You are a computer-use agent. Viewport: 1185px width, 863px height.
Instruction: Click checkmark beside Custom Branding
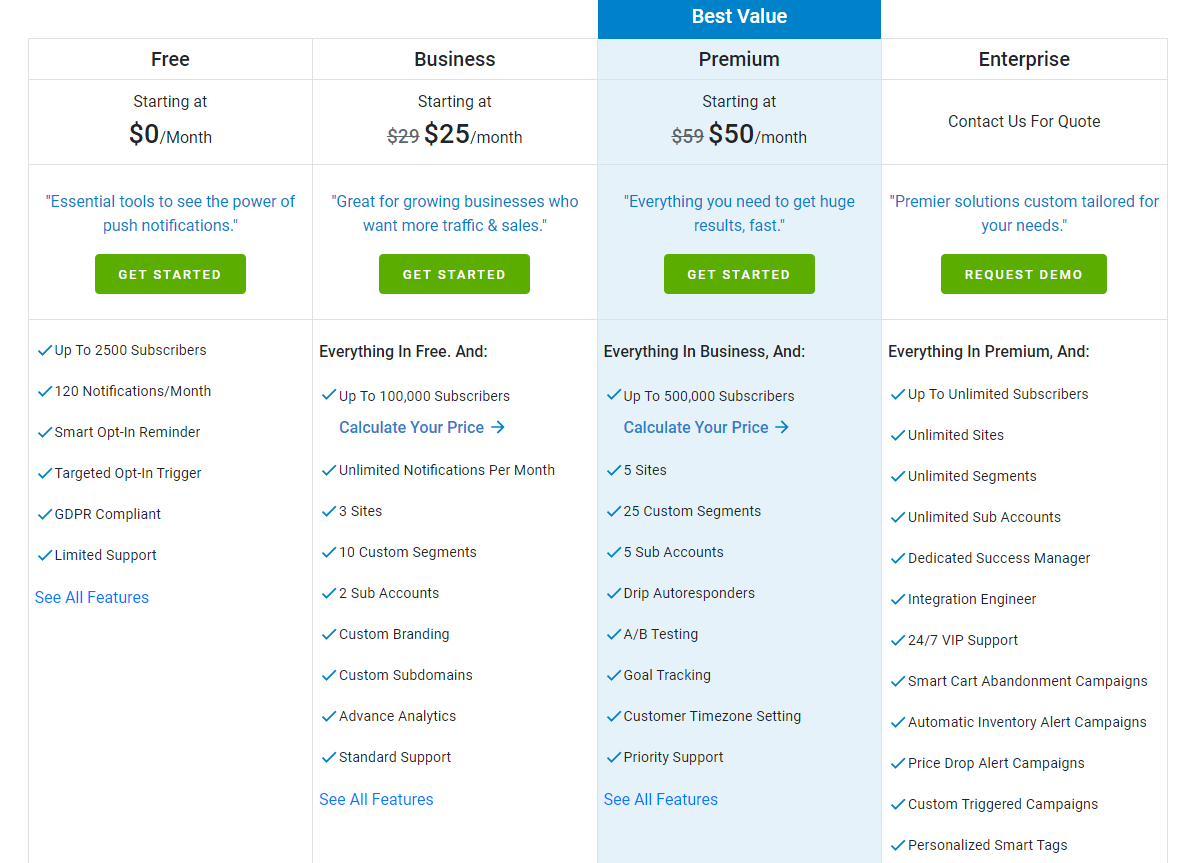329,634
